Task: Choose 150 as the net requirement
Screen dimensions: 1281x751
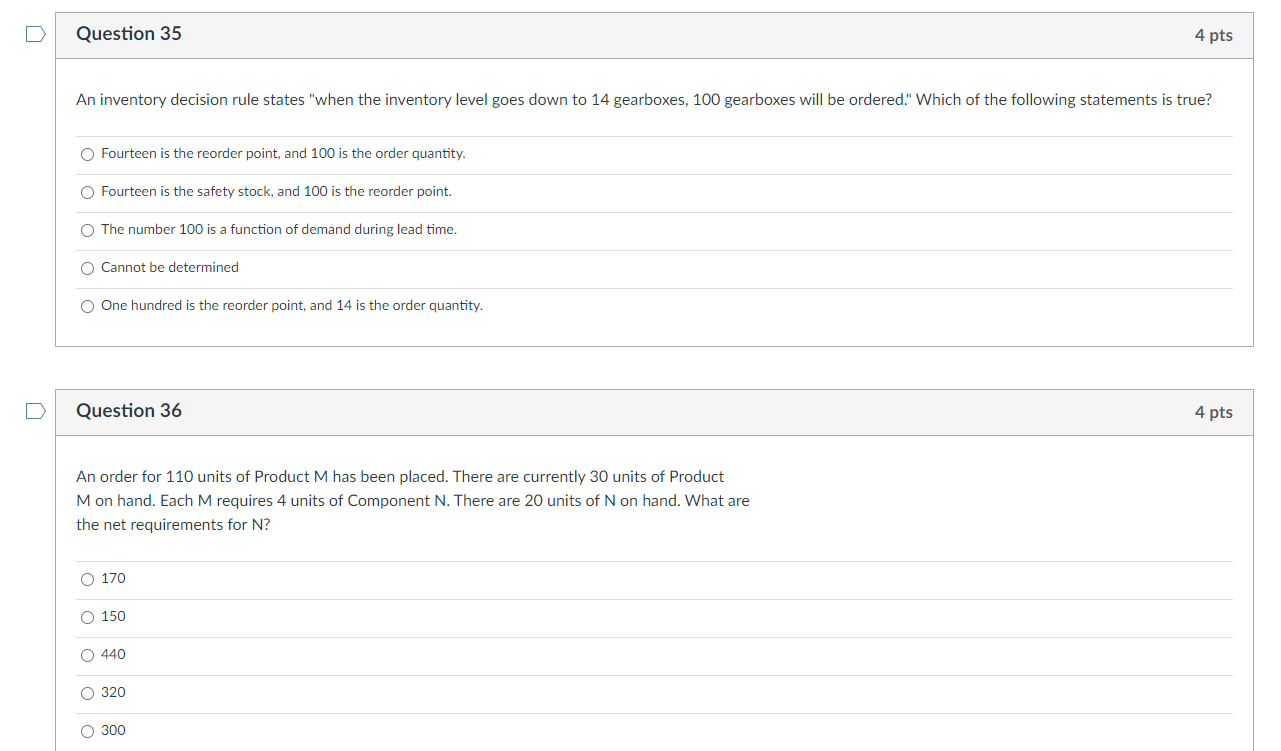Action: pyautogui.click(x=87, y=617)
